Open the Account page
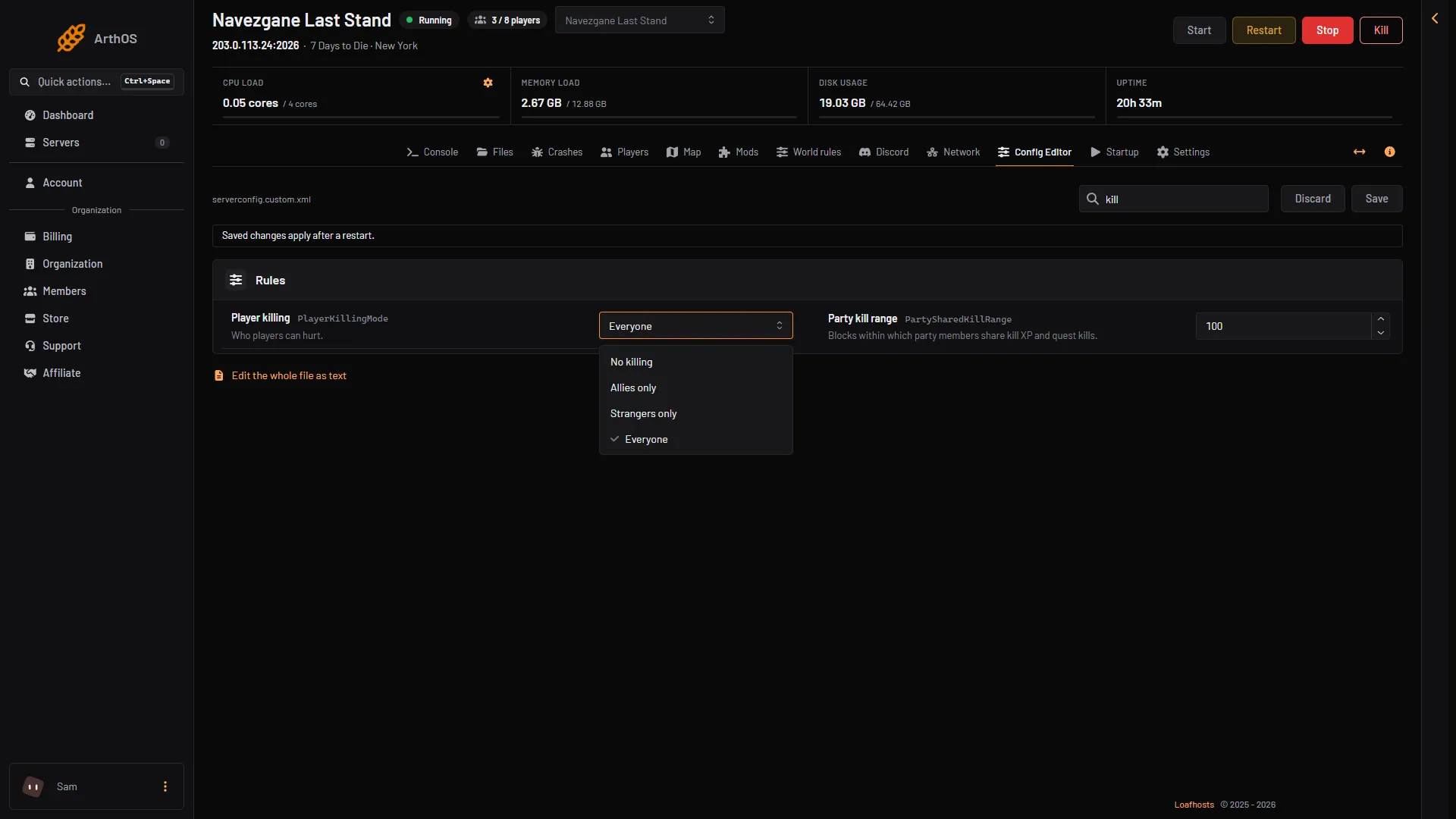1456x819 pixels. (96, 183)
